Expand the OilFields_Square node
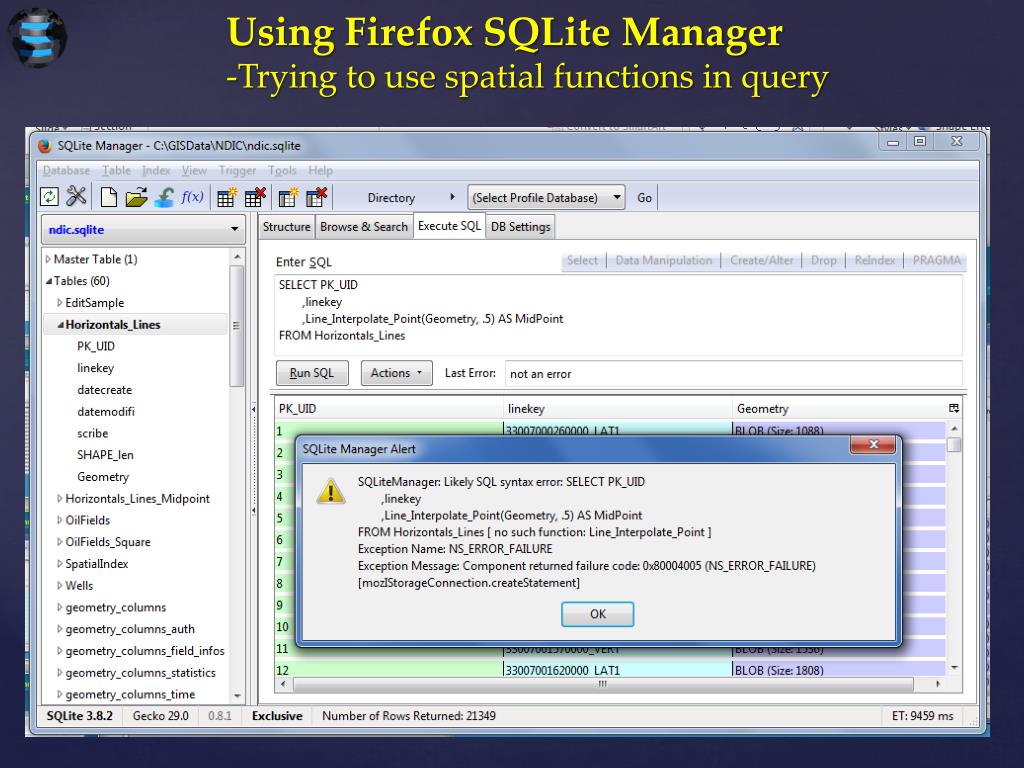 tap(59, 542)
